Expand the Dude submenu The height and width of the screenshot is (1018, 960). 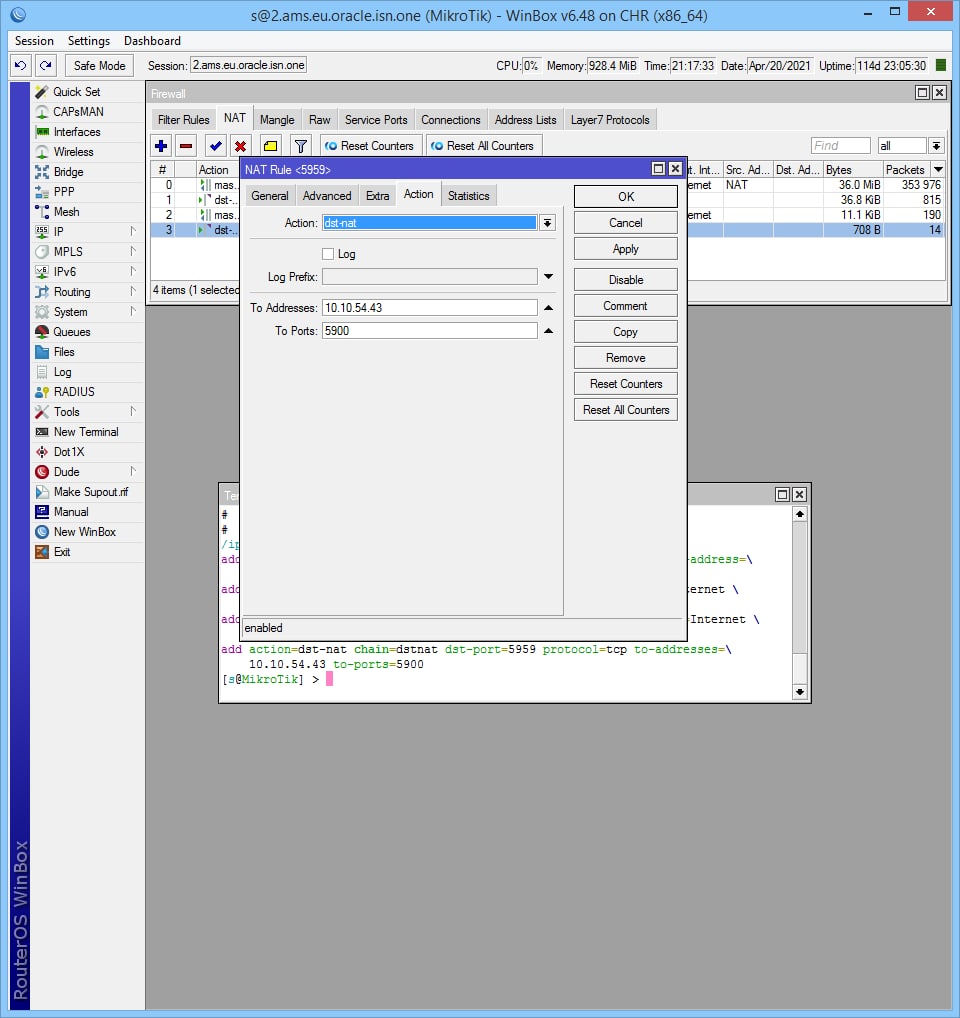tap(133, 472)
